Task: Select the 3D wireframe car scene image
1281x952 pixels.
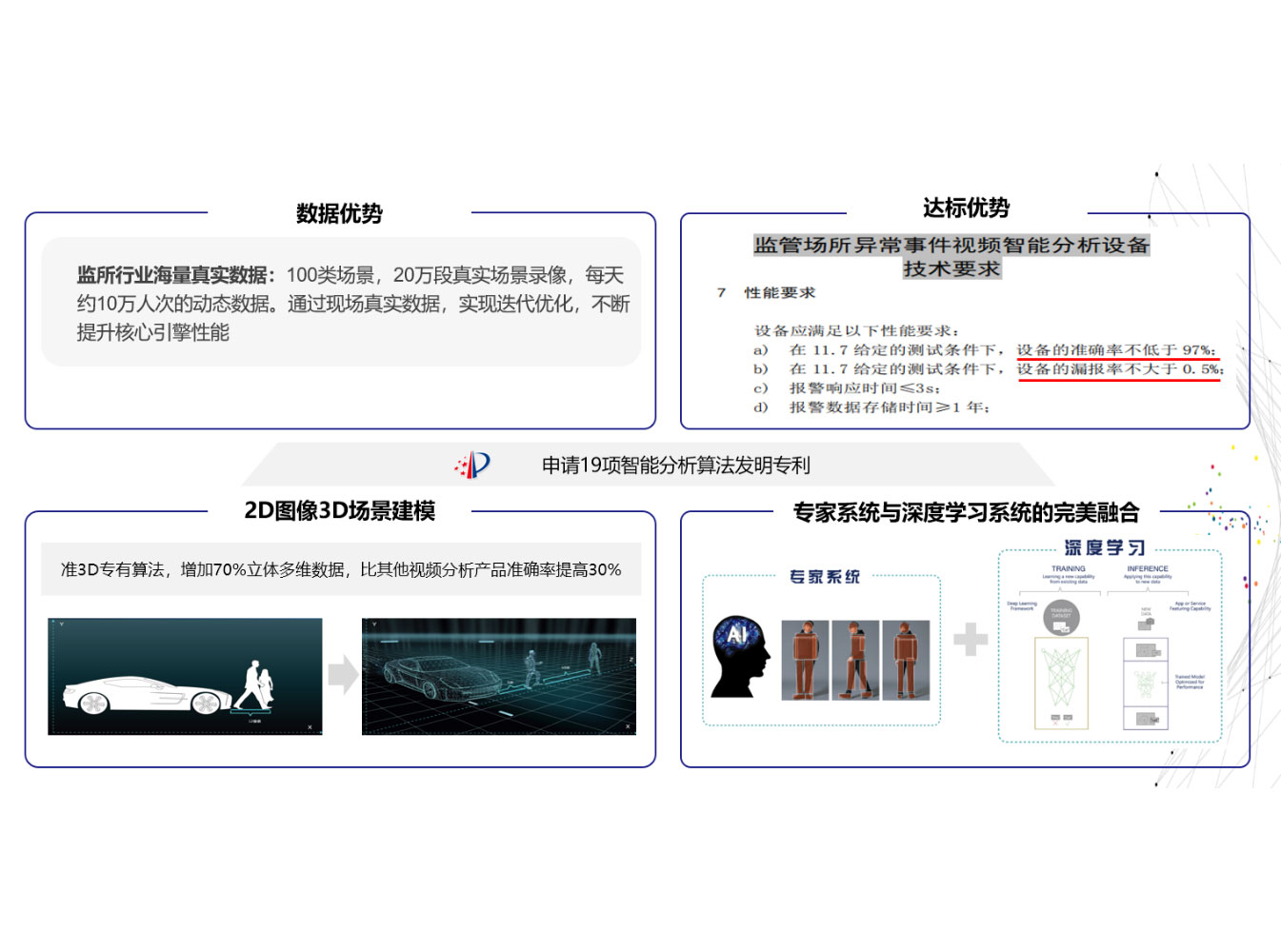Action: pyautogui.click(x=499, y=677)
